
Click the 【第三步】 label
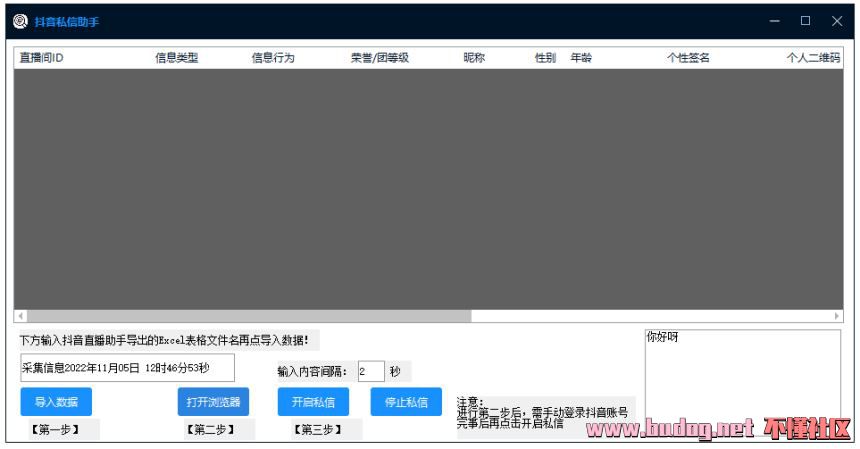tap(318, 429)
